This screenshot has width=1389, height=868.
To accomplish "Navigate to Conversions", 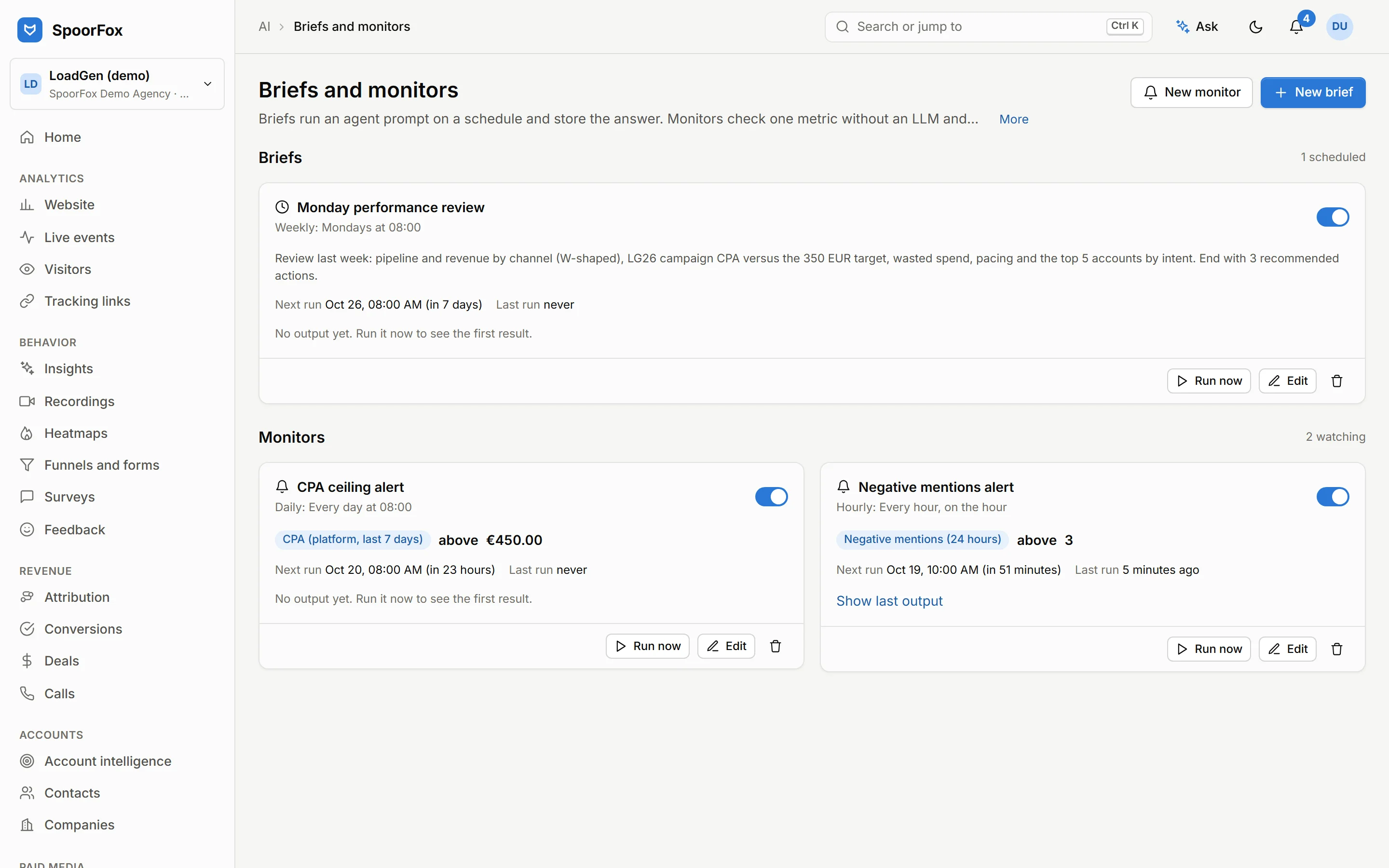I will tap(117, 629).
